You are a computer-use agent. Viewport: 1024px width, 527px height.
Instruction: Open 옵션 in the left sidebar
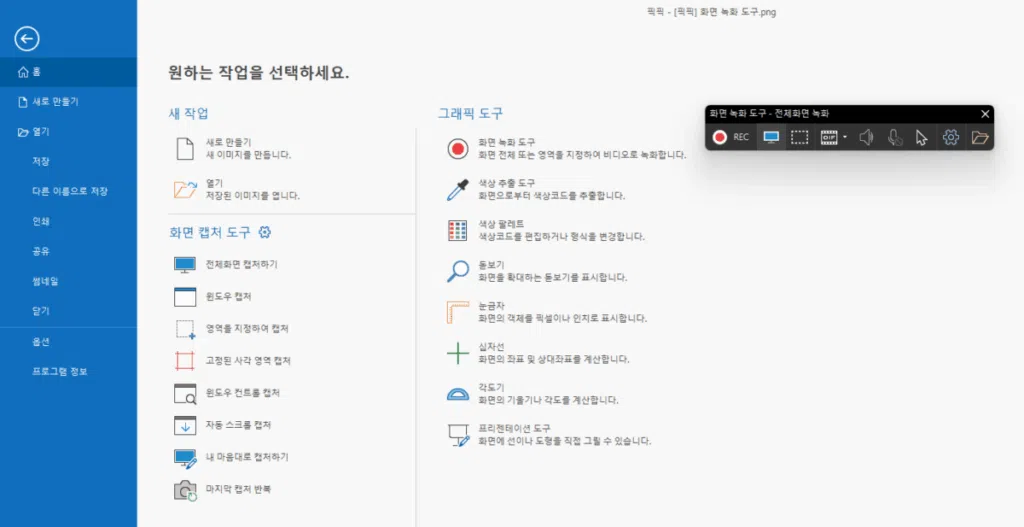41,341
